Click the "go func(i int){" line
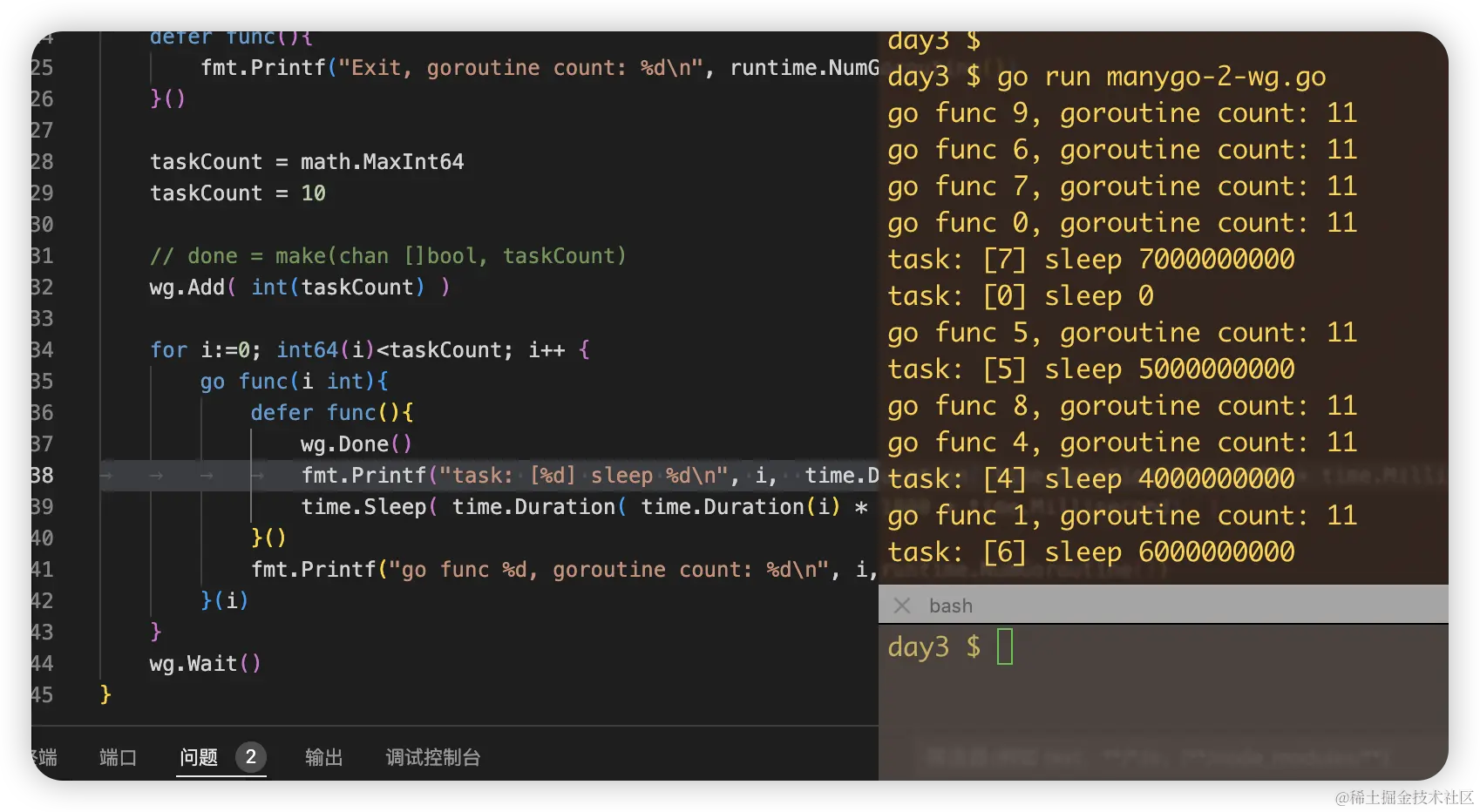The width and height of the screenshot is (1480, 812). pos(295,382)
